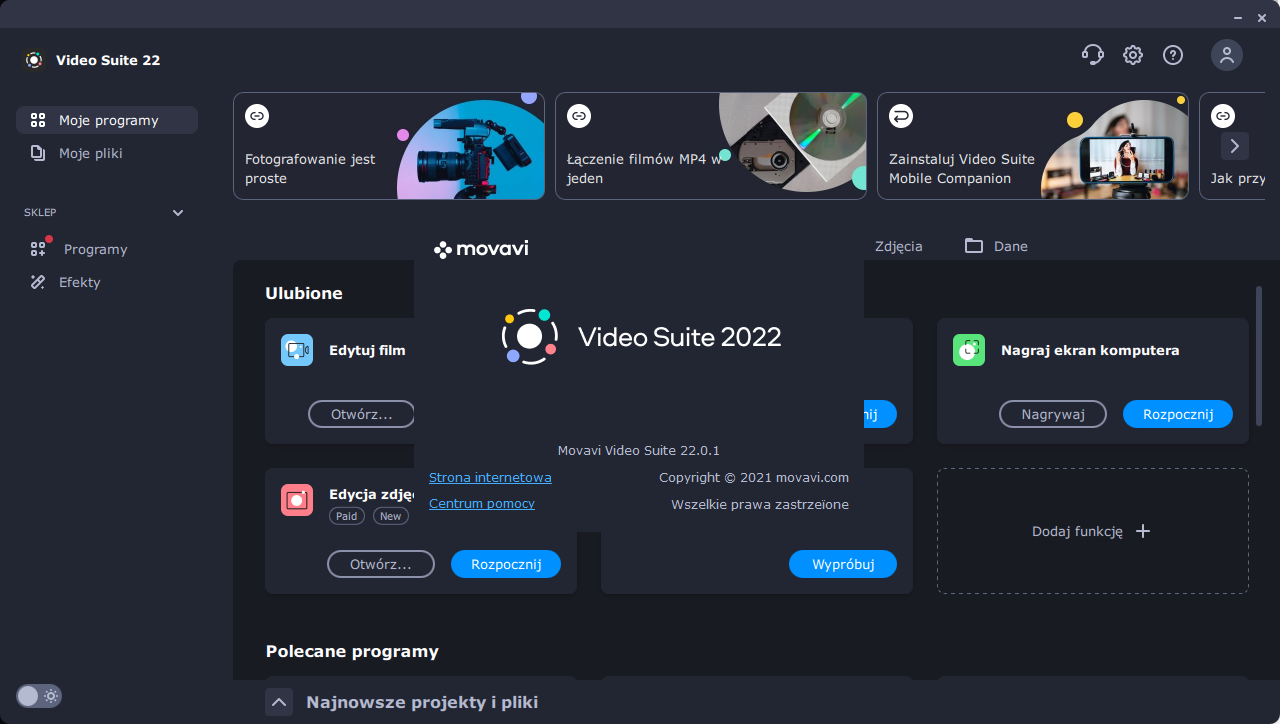This screenshot has width=1280, height=724.
Task: Click Rozpocznij button under Edycja zdjęć
Action: coord(506,564)
